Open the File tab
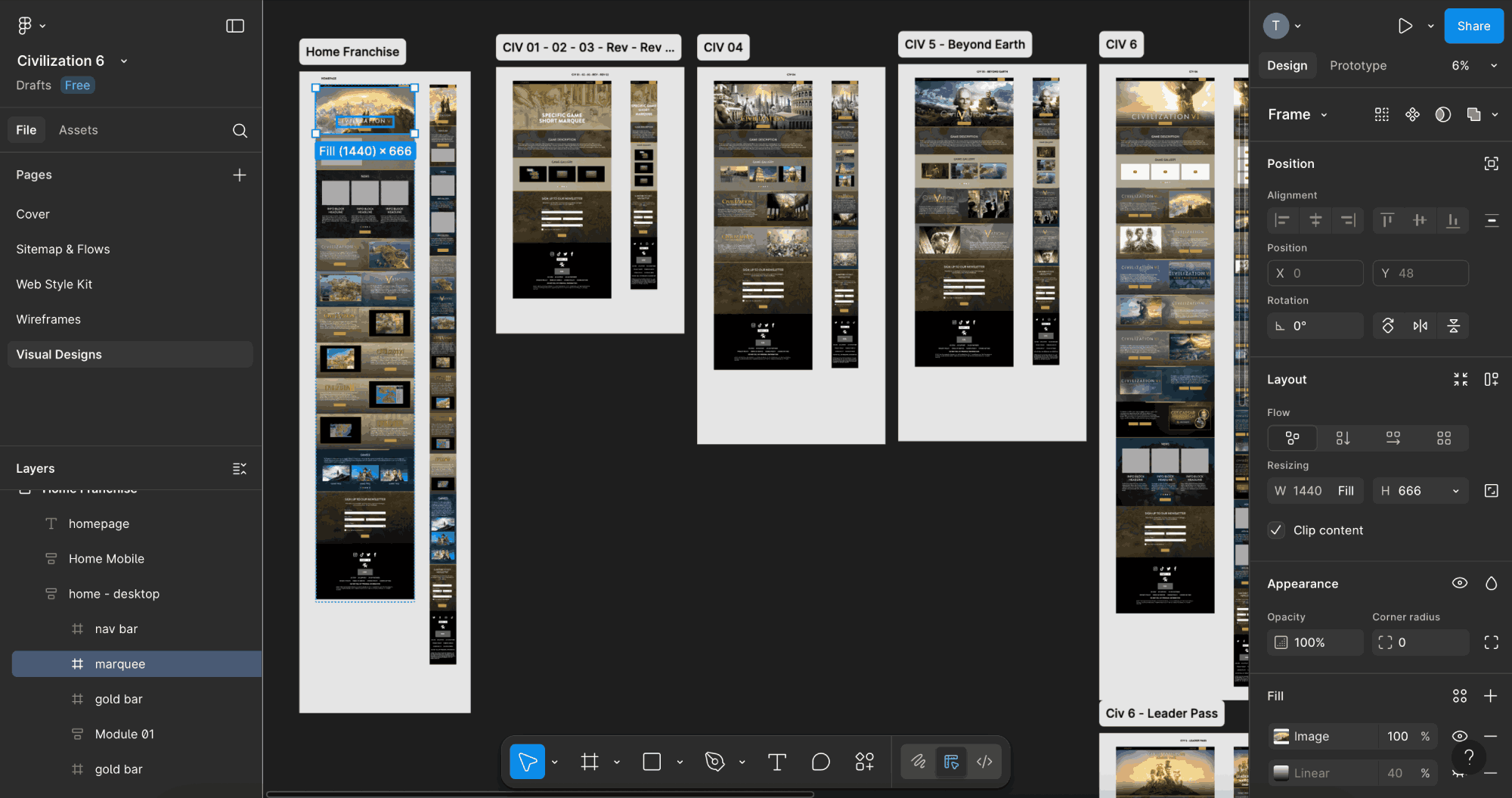 pyautogui.click(x=26, y=130)
